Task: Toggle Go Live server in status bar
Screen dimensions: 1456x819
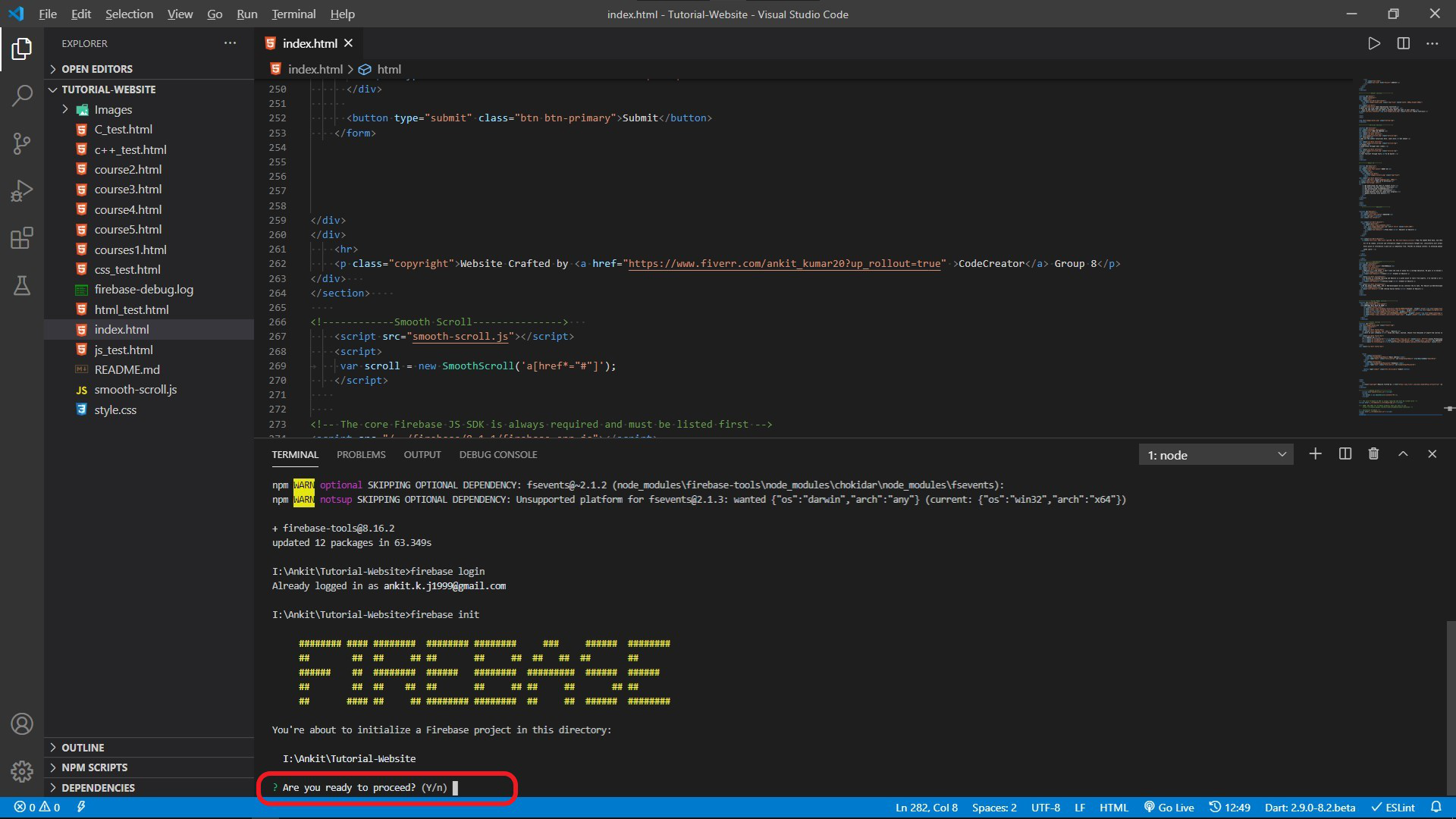Action: [1169, 808]
